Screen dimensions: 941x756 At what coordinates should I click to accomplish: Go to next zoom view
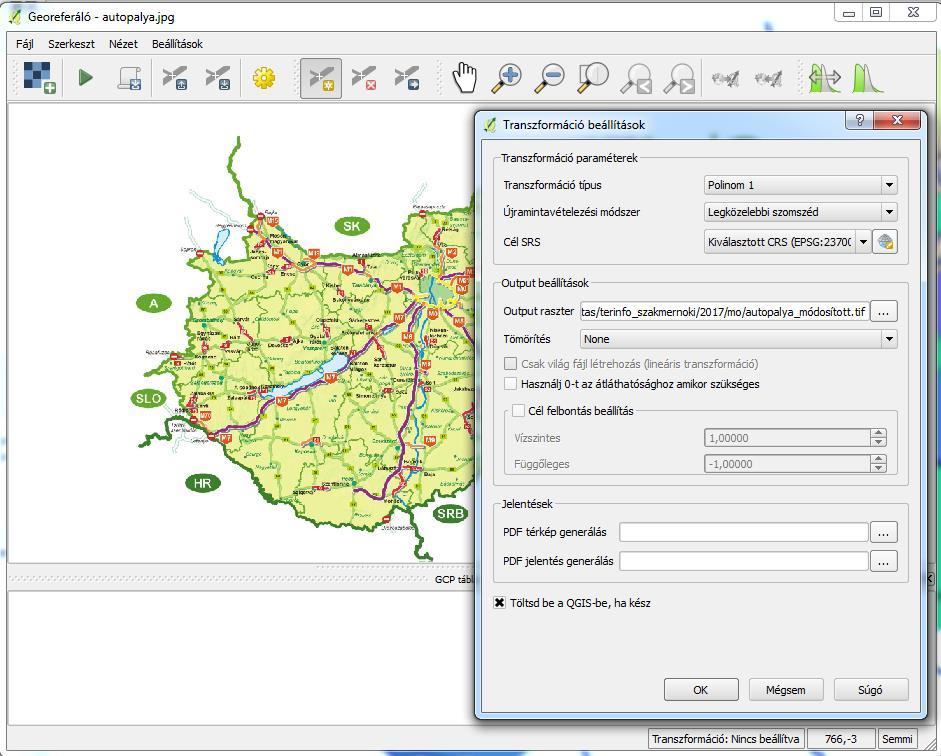point(679,79)
